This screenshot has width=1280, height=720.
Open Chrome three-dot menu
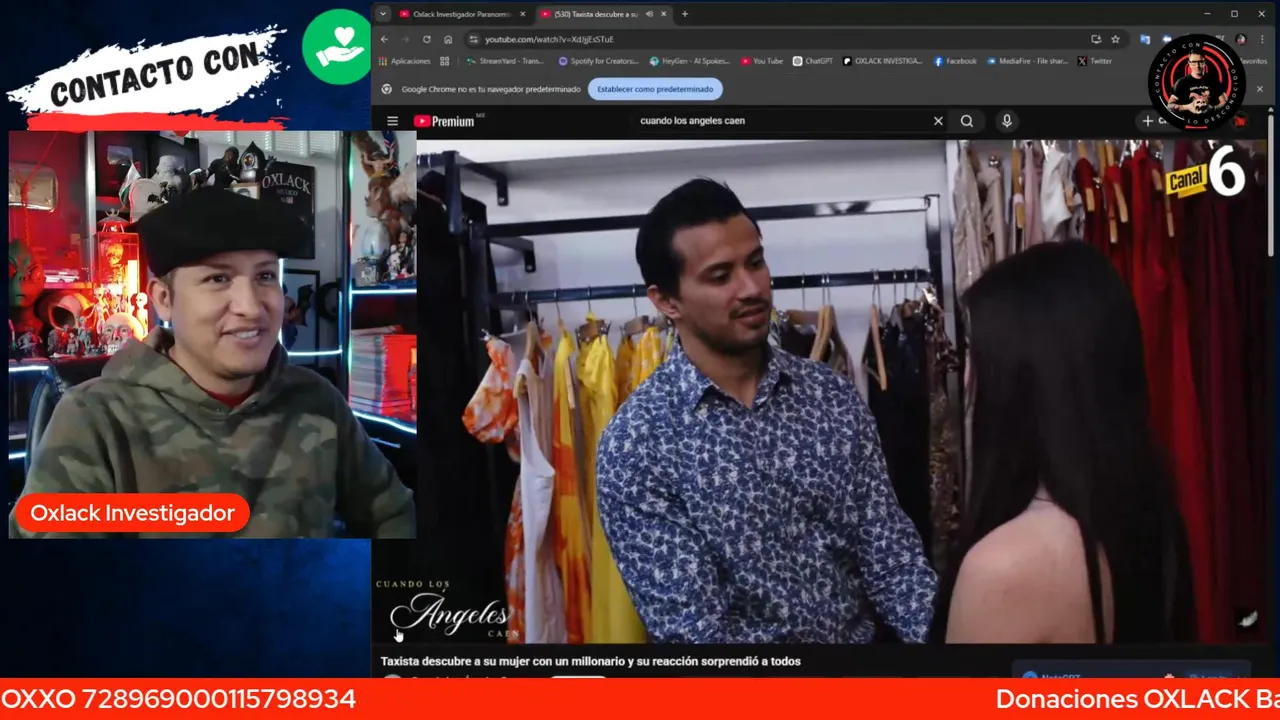coord(1260,39)
